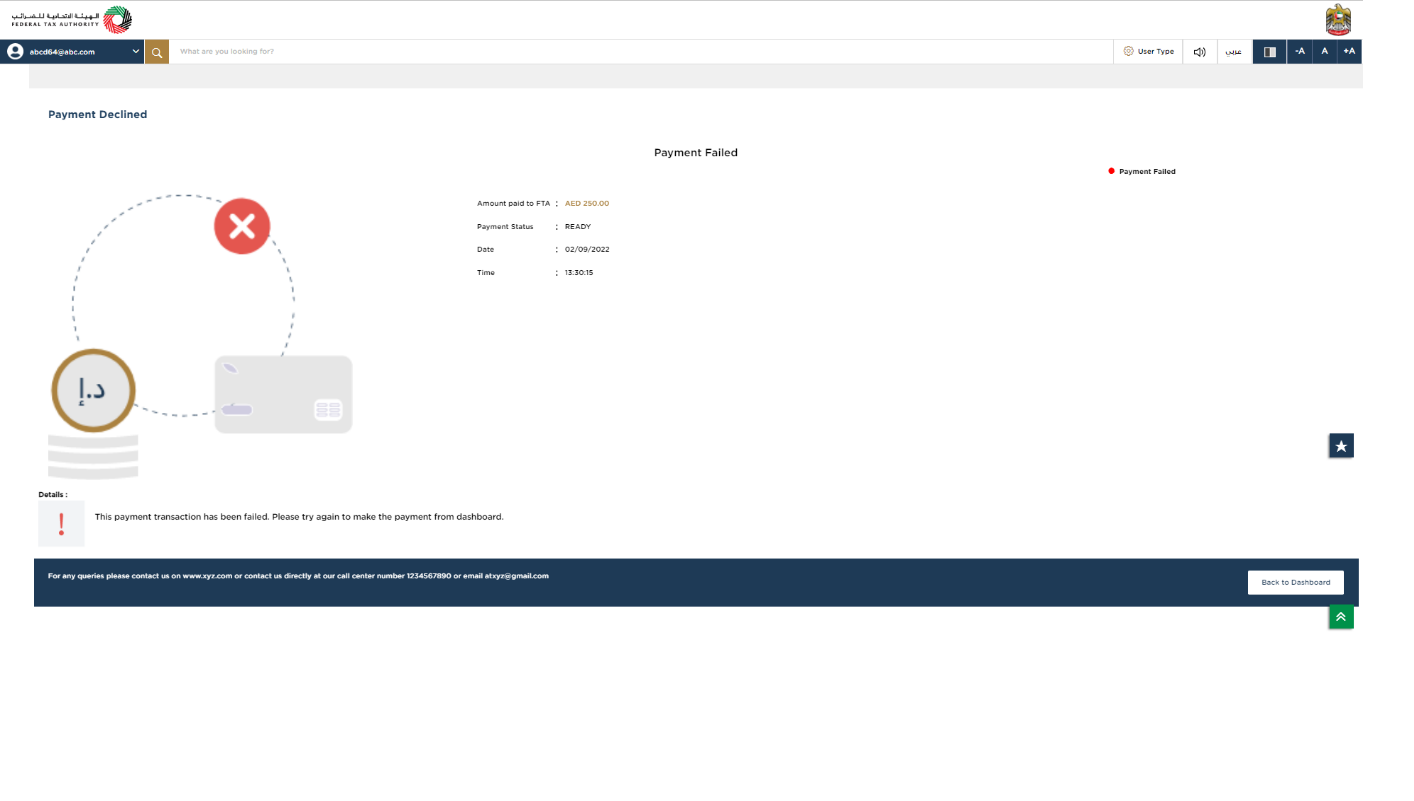This screenshot has width=1414, height=801.
Task: Click the 'Payment Declined' heading
Action: point(98,115)
